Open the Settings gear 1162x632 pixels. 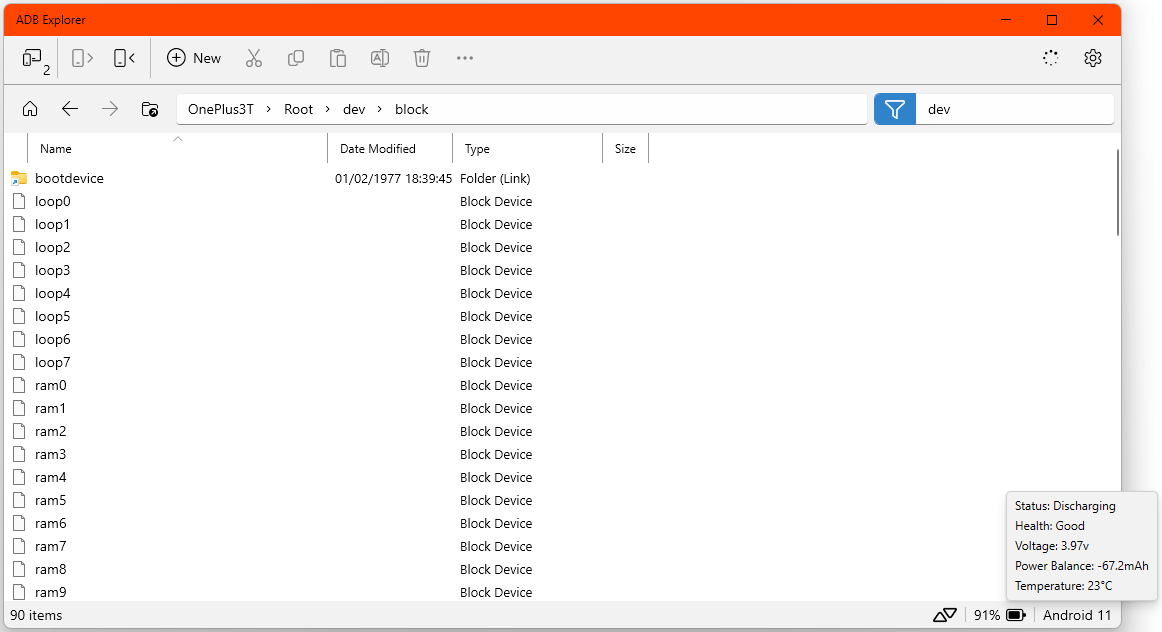[x=1092, y=58]
